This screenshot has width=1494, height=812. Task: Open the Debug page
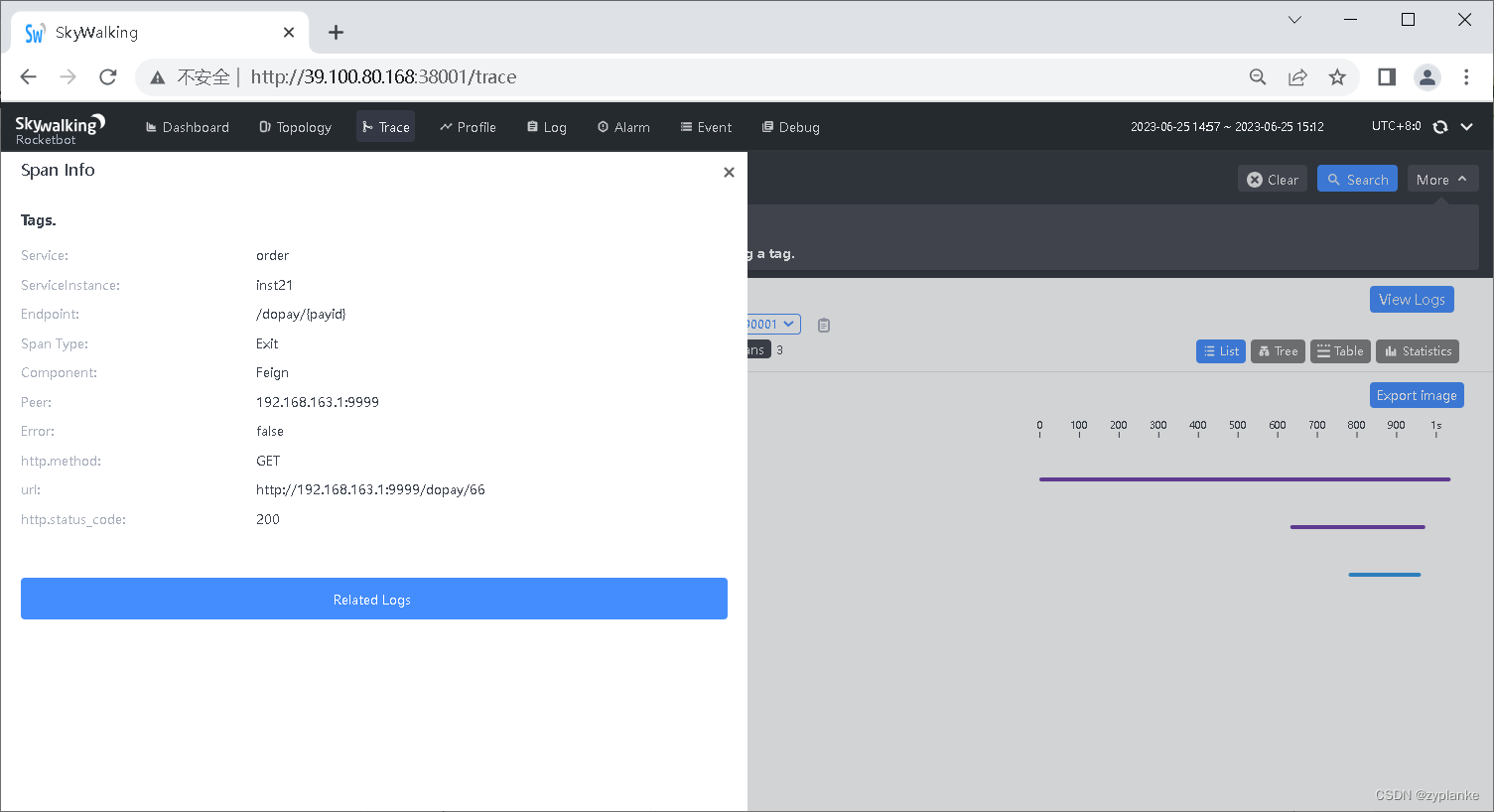click(790, 127)
